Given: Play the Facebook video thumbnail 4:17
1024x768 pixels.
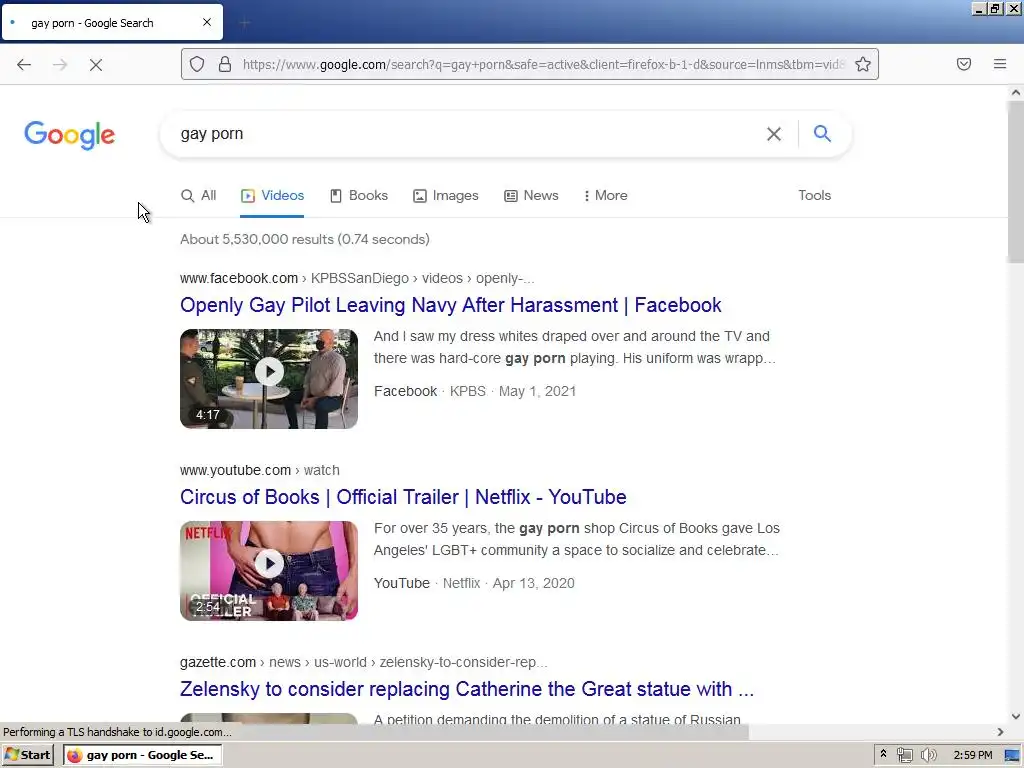Looking at the screenshot, I should click(269, 379).
